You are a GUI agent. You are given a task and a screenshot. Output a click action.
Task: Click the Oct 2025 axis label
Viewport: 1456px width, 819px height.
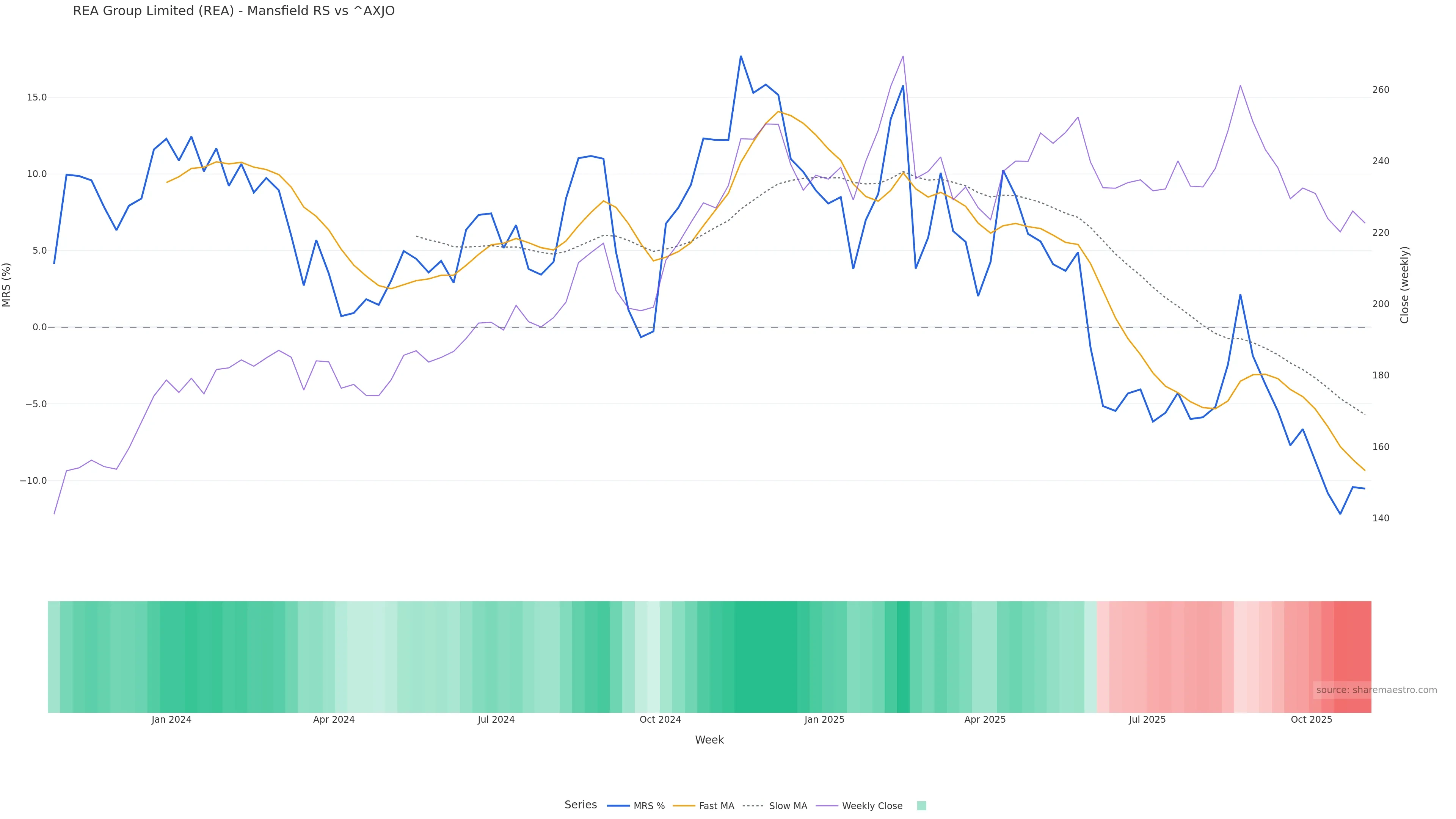[x=1311, y=720]
